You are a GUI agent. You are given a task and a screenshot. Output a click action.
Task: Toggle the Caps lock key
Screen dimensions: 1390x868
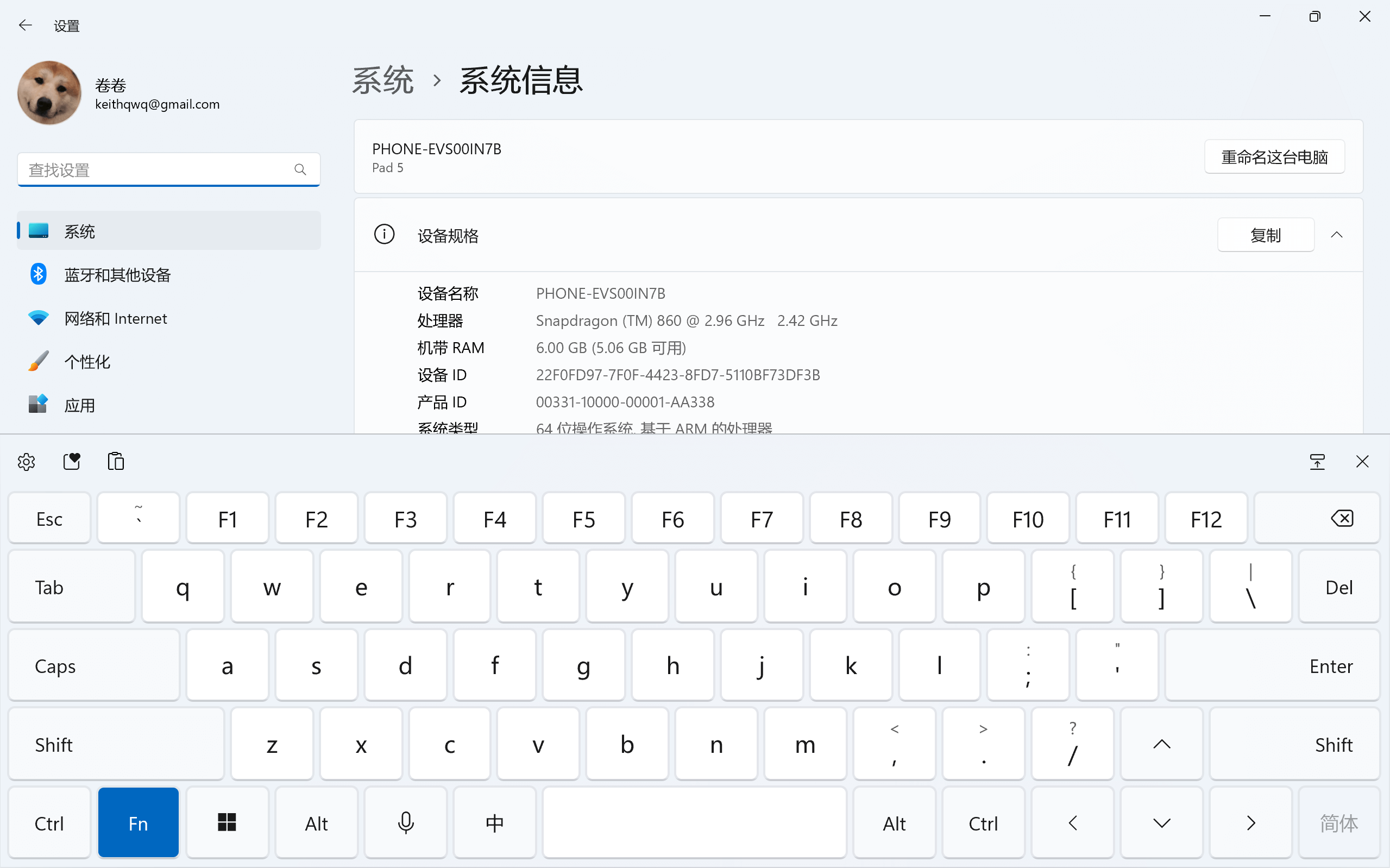(93, 666)
